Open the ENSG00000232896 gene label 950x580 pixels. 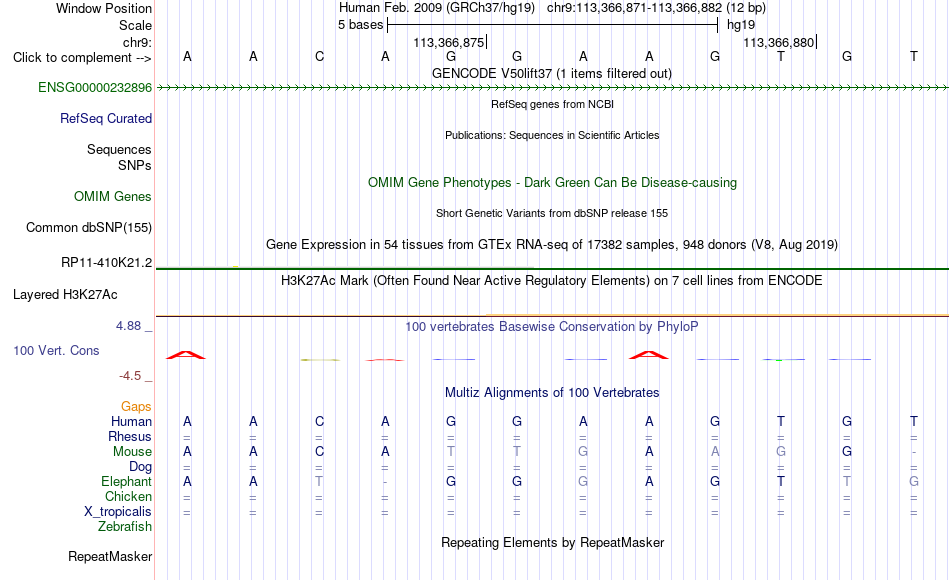pyautogui.click(x=95, y=87)
